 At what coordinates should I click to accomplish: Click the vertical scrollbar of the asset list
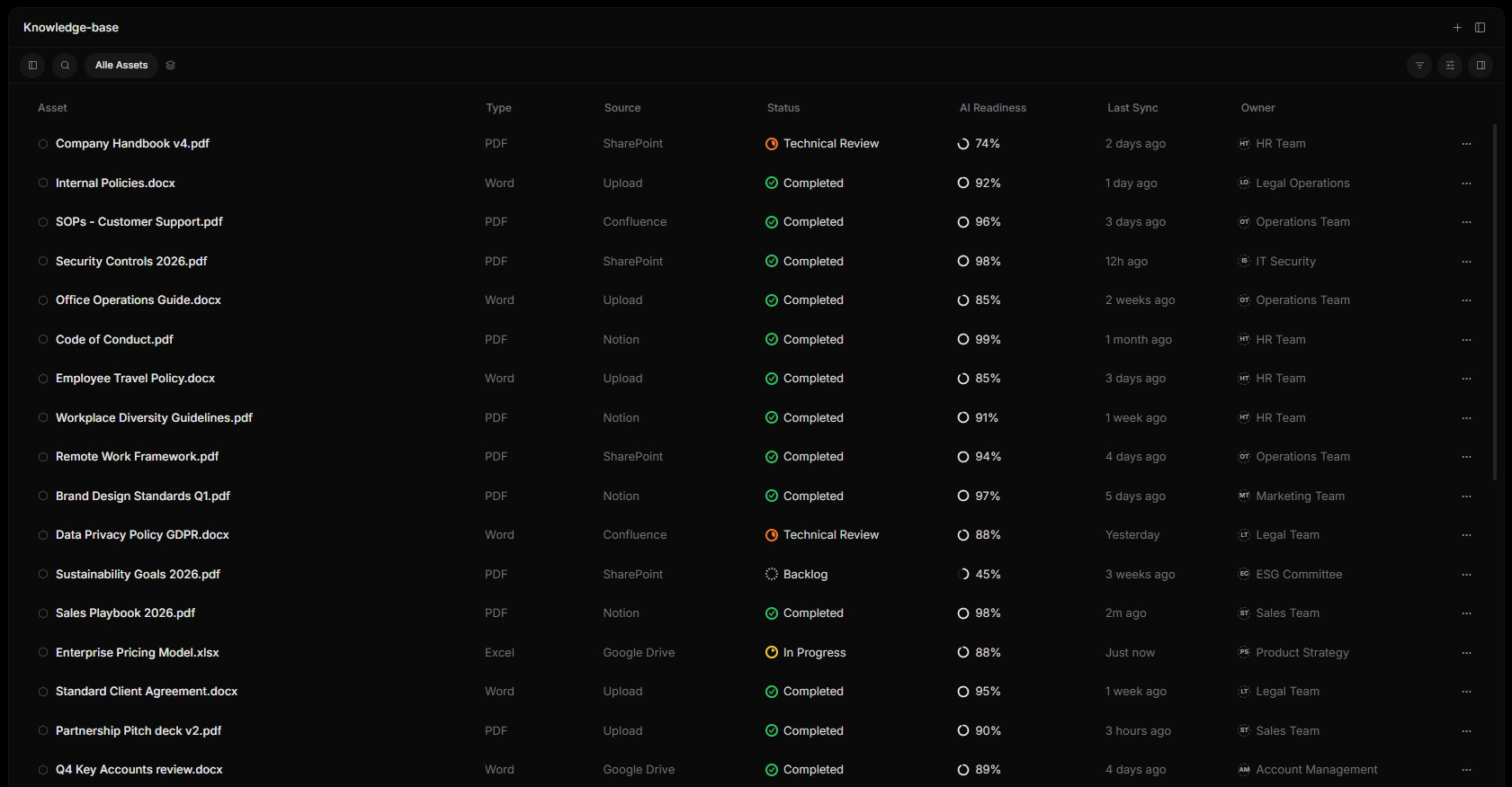(x=1495, y=301)
